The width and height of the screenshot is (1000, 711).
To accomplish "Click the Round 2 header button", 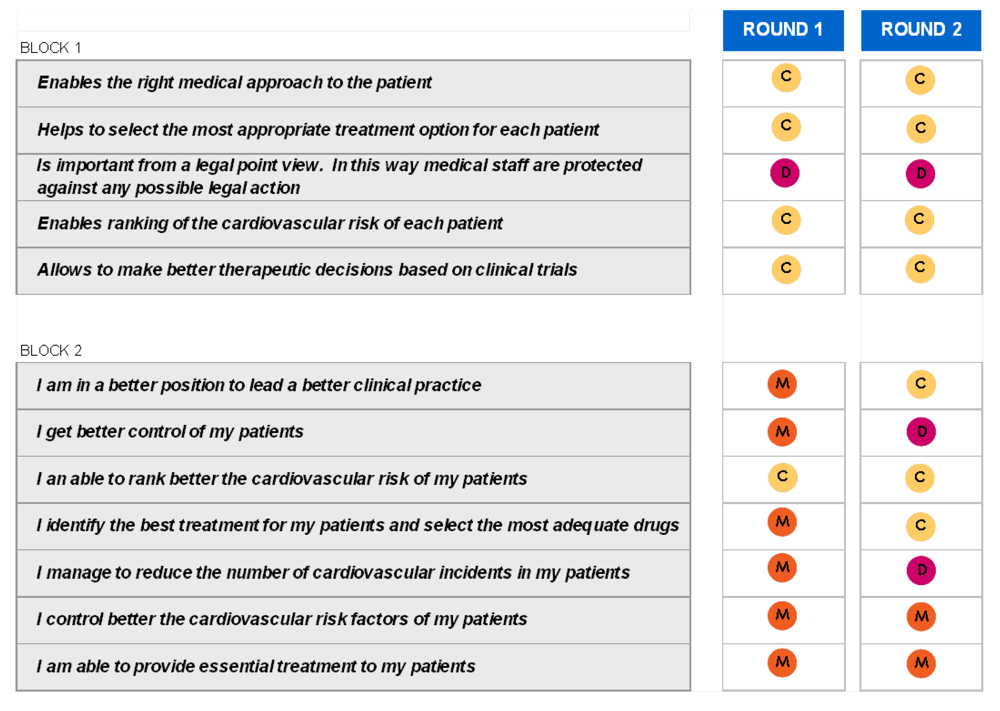I will 921,30.
